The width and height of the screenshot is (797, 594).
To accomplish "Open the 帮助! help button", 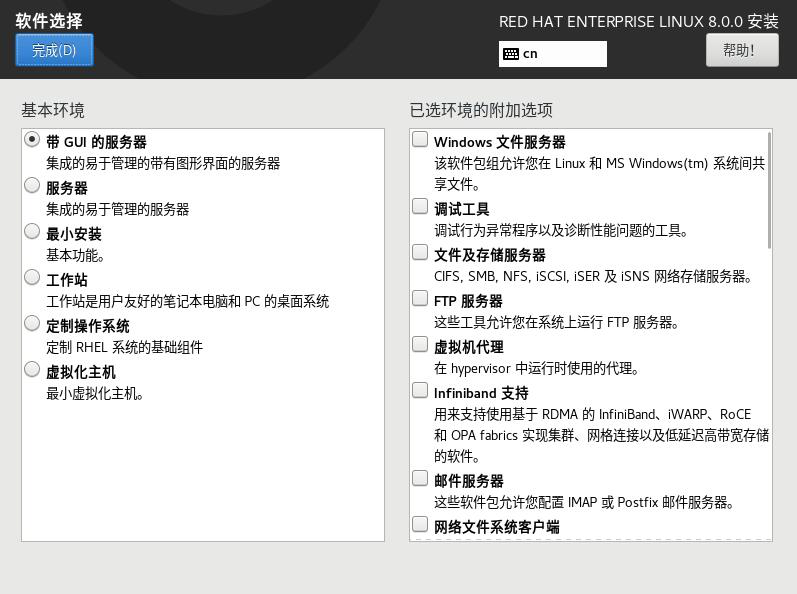I will coord(742,50).
